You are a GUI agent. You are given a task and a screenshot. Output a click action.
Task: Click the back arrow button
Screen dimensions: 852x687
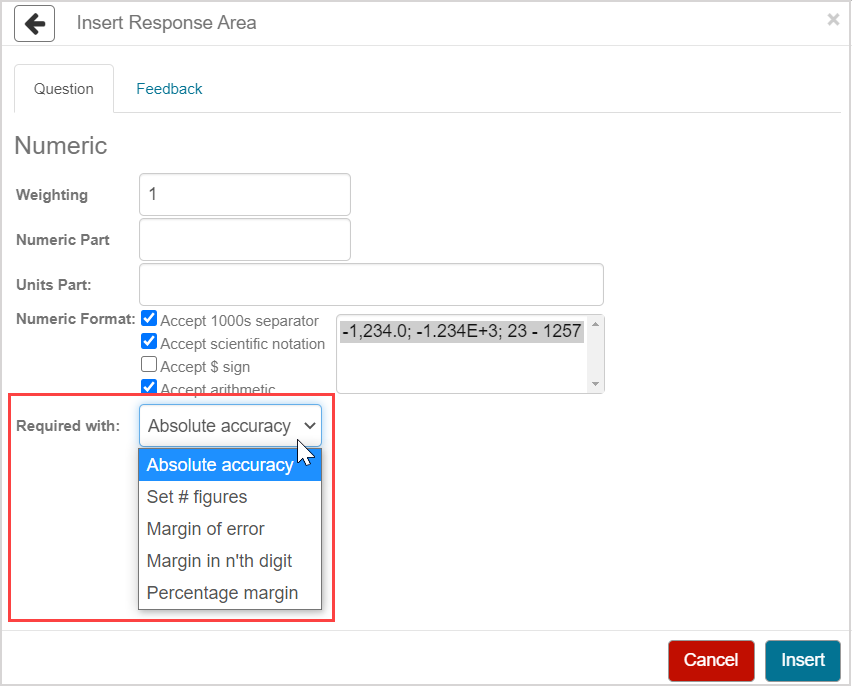point(34,23)
